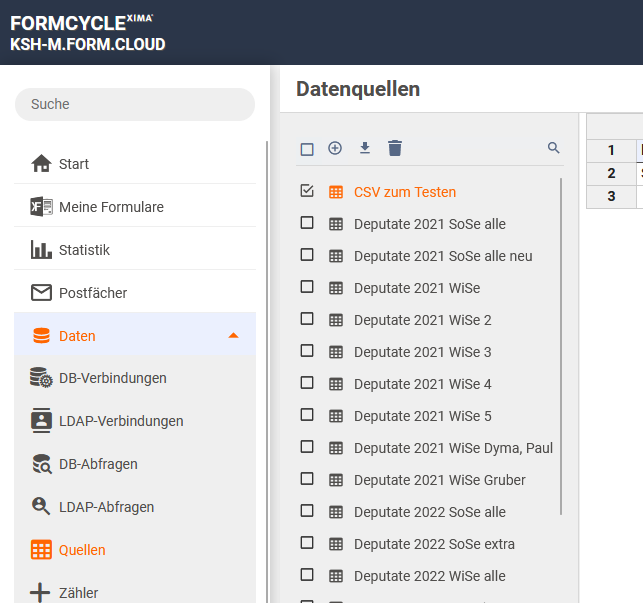Select row 2 header in the table
This screenshot has width=643, height=603.
tap(611, 173)
